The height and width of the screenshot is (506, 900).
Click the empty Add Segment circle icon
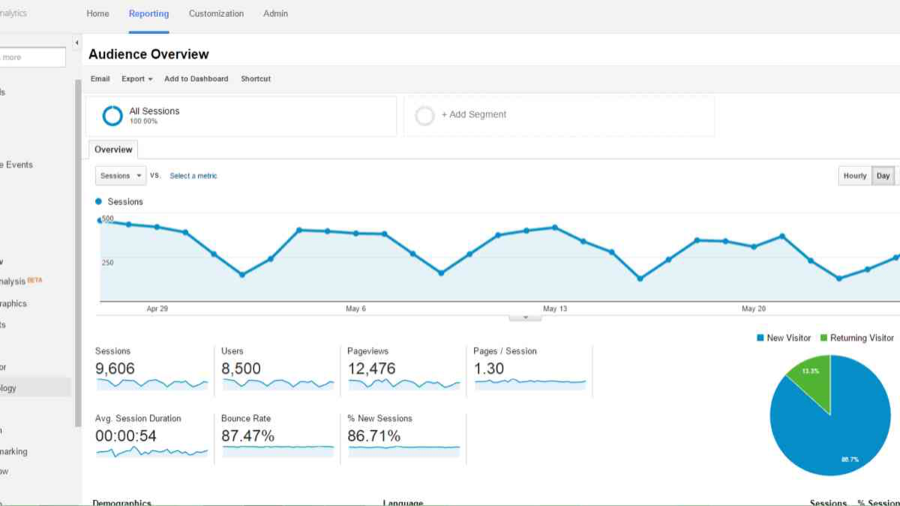425,116
